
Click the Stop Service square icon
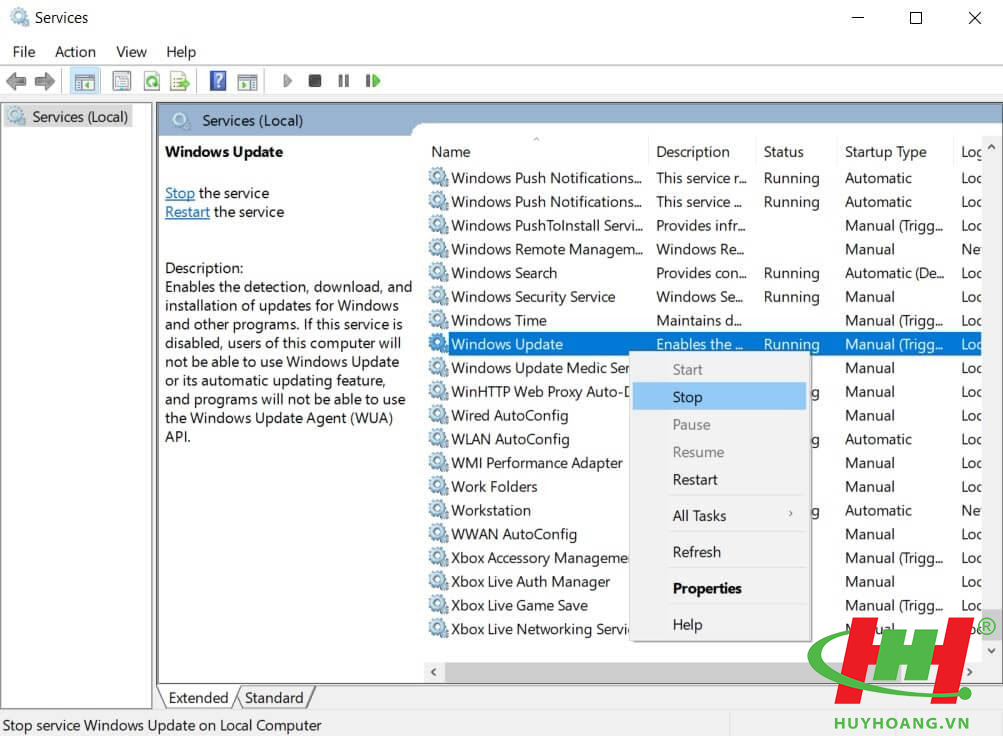coord(315,81)
